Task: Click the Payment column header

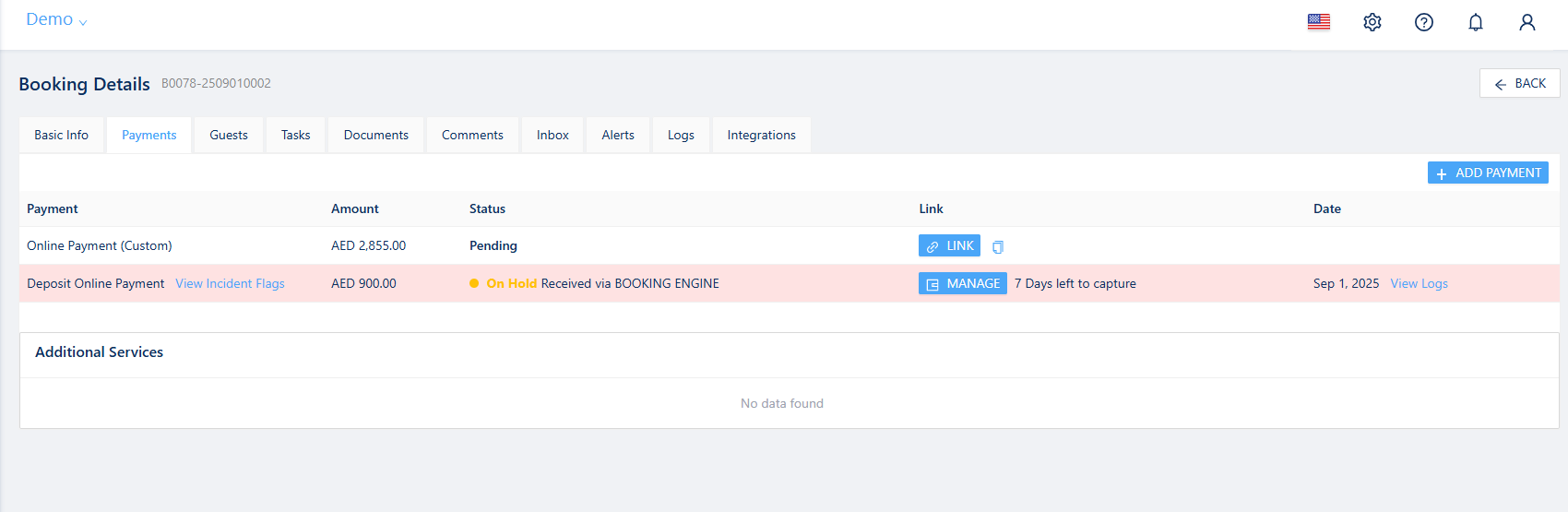Action: tap(53, 208)
